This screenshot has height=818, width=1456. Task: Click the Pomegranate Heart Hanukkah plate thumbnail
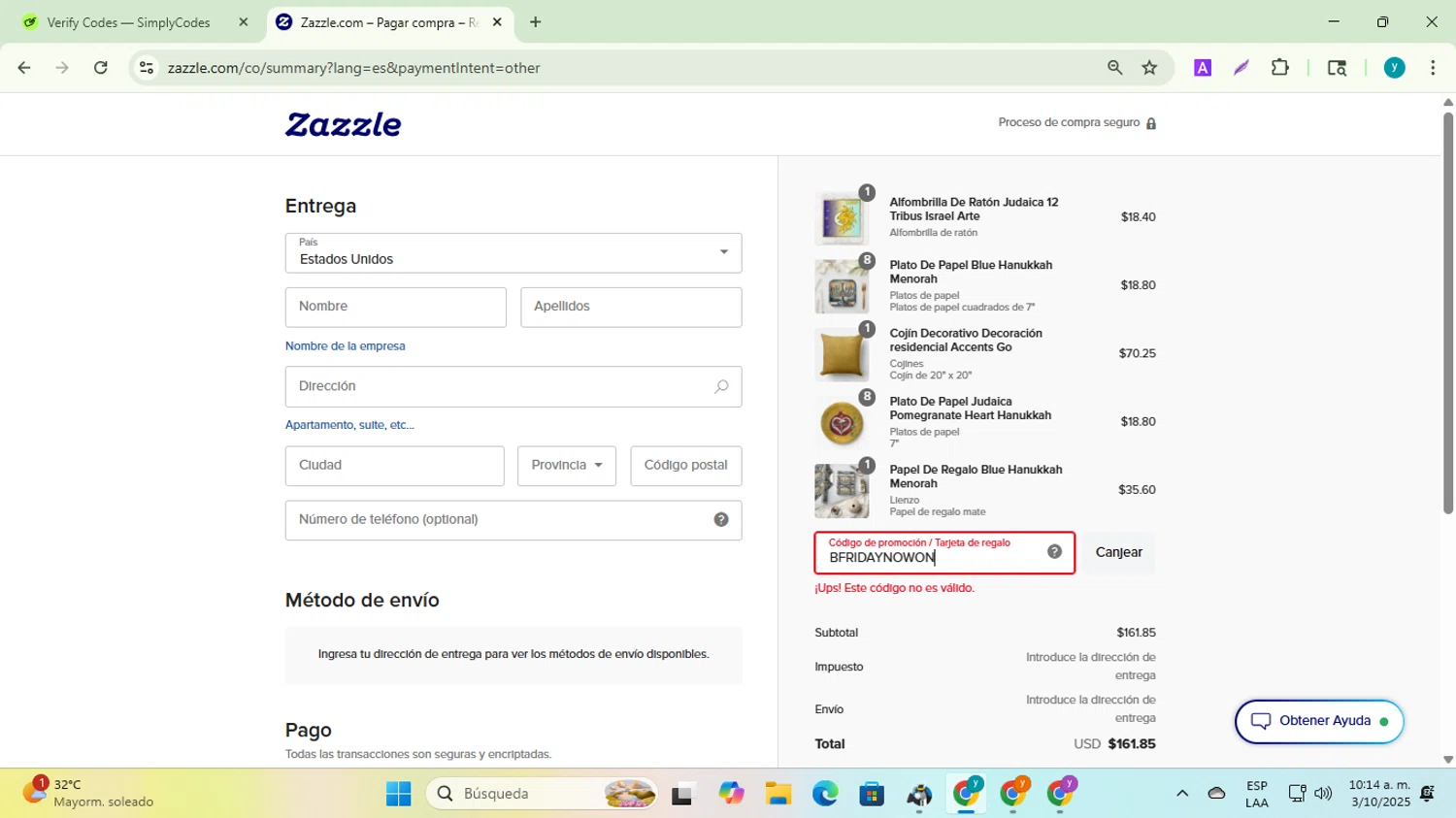click(x=842, y=422)
